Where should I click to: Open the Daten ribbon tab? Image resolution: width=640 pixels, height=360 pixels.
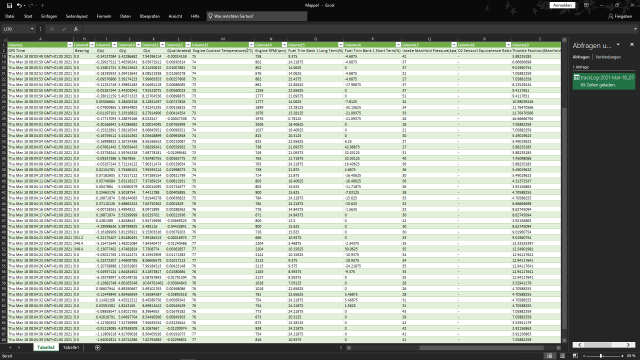coord(125,16)
